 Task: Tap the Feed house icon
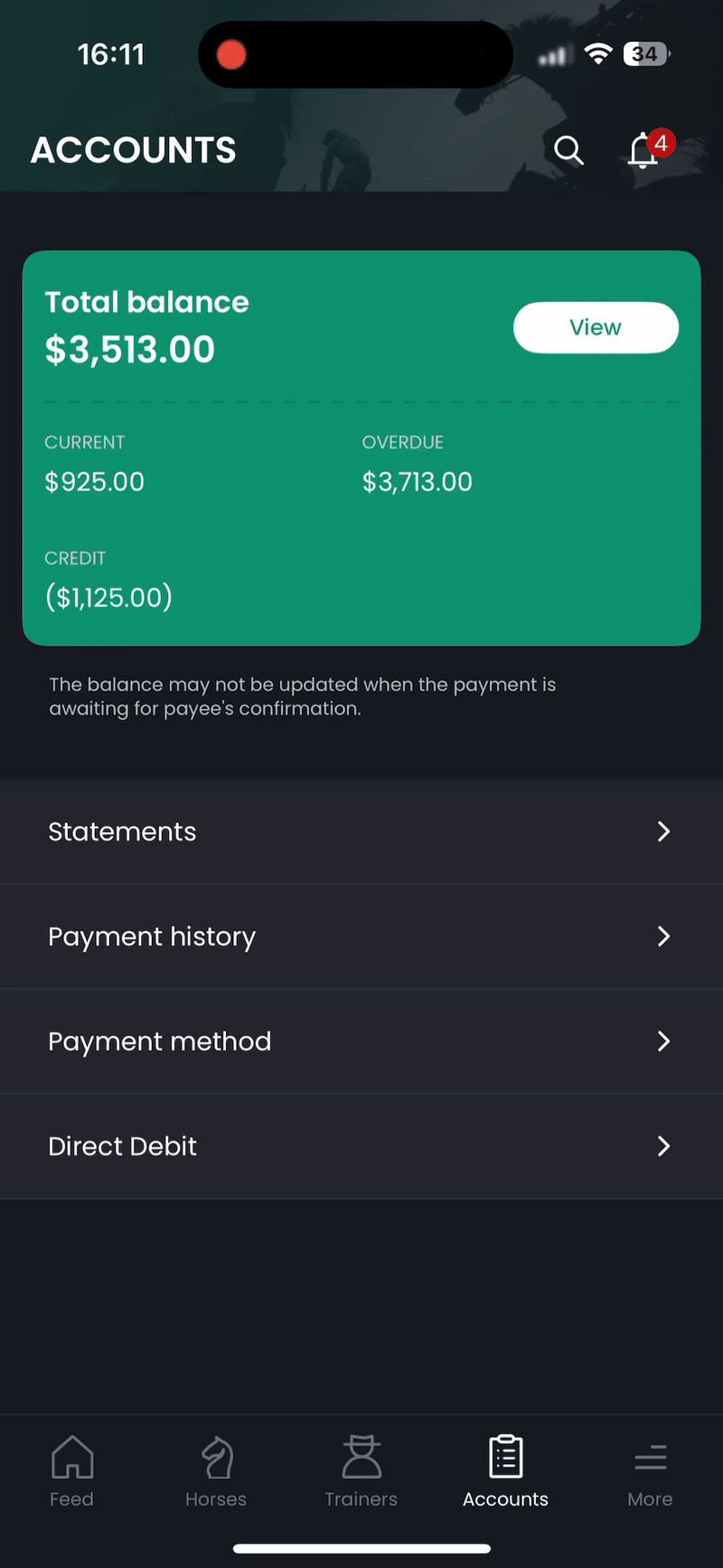[72, 1458]
